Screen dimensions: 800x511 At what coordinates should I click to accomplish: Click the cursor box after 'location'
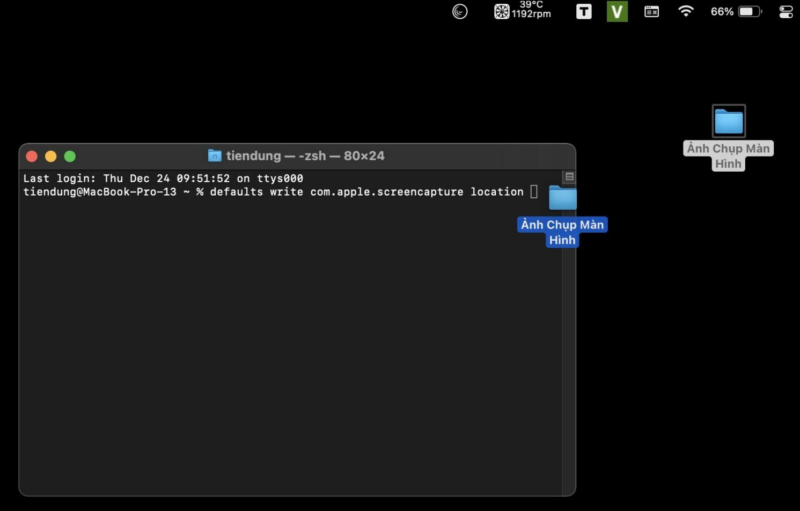[534, 191]
